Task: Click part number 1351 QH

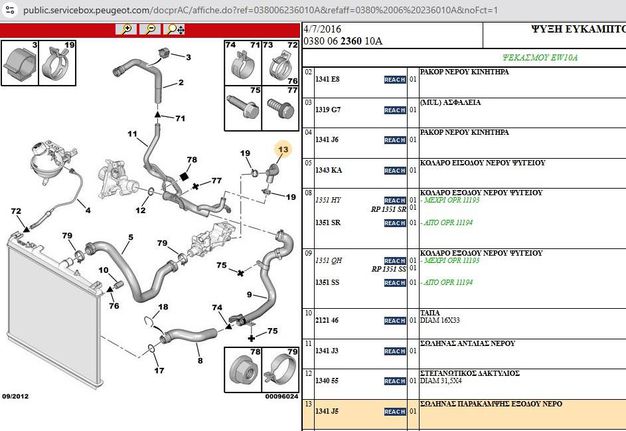Action: (329, 261)
